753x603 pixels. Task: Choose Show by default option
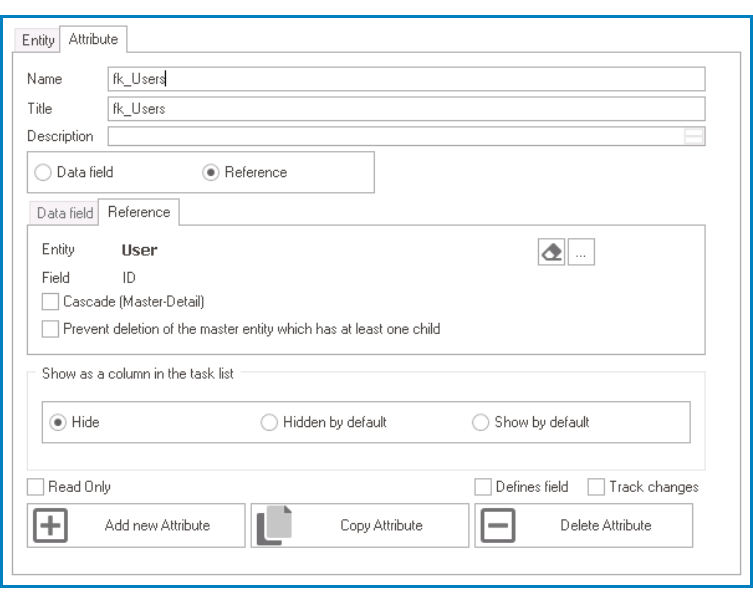coord(480,422)
